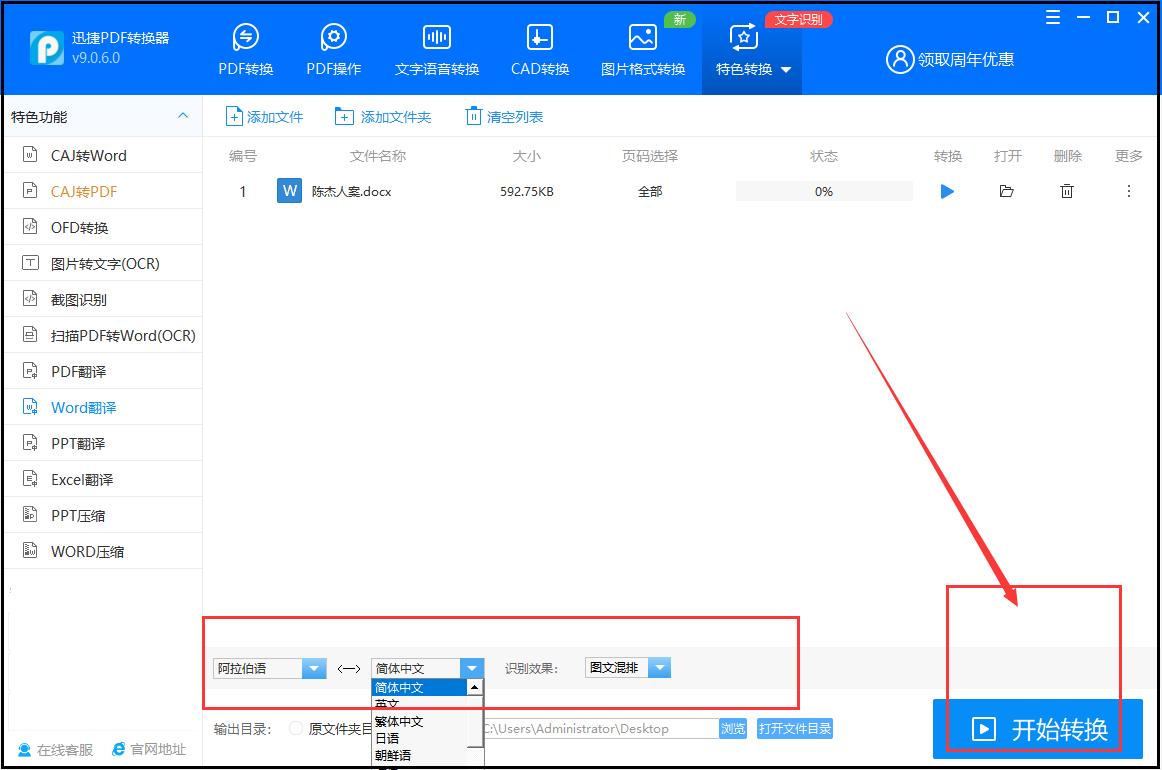Open the 阿拉伯语 source language dropdown
Image resolution: width=1162 pixels, height=770 pixels.
pyautogui.click(x=314, y=667)
